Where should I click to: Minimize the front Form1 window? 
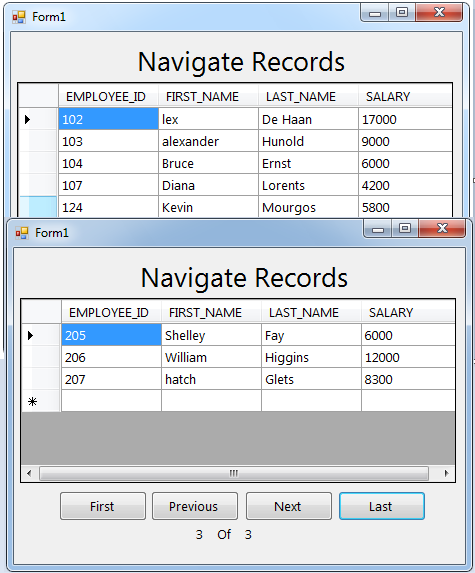(x=378, y=229)
